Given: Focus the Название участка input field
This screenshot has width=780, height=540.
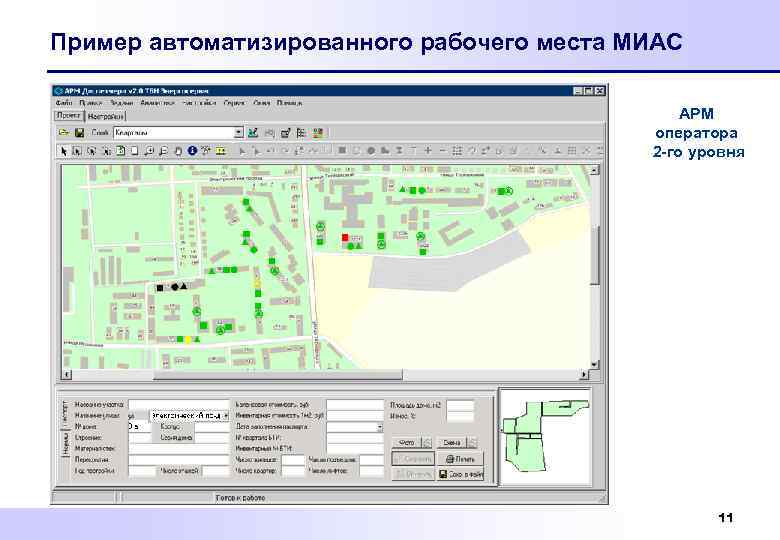Looking at the screenshot, I should (x=179, y=405).
